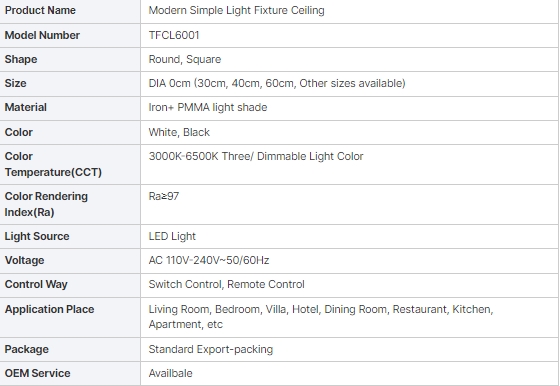Image resolution: width=560 pixels, height=386 pixels.
Task: Click the Model Number label
Action: [x=42, y=35]
